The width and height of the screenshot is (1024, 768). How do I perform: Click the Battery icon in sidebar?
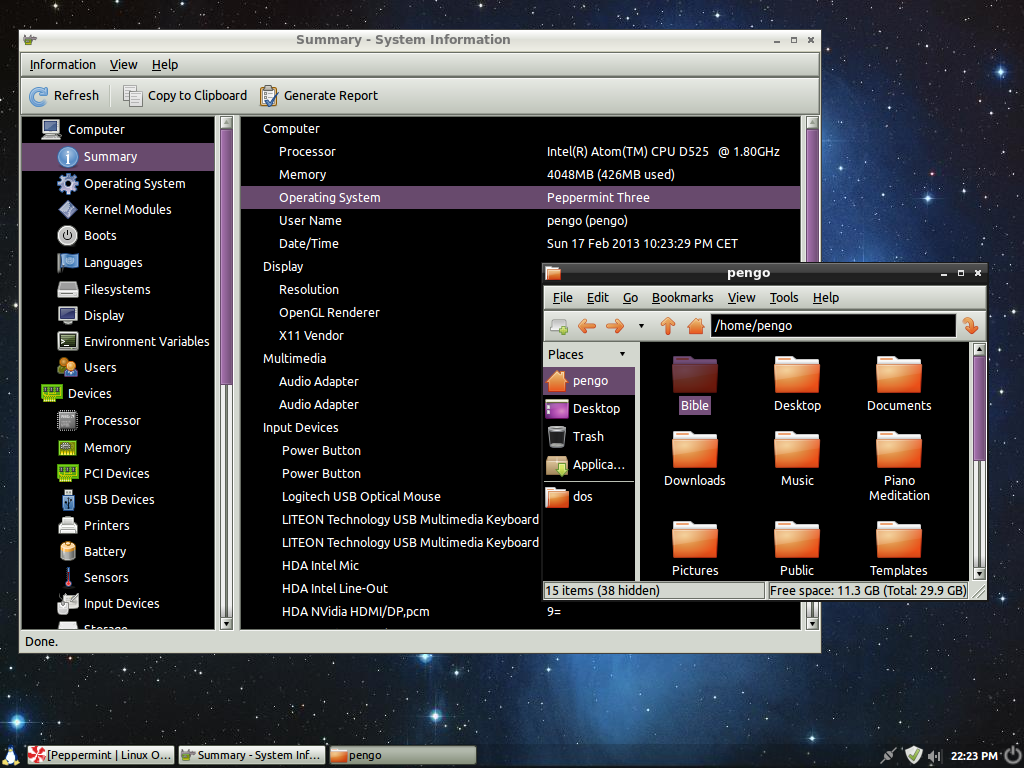click(68, 552)
